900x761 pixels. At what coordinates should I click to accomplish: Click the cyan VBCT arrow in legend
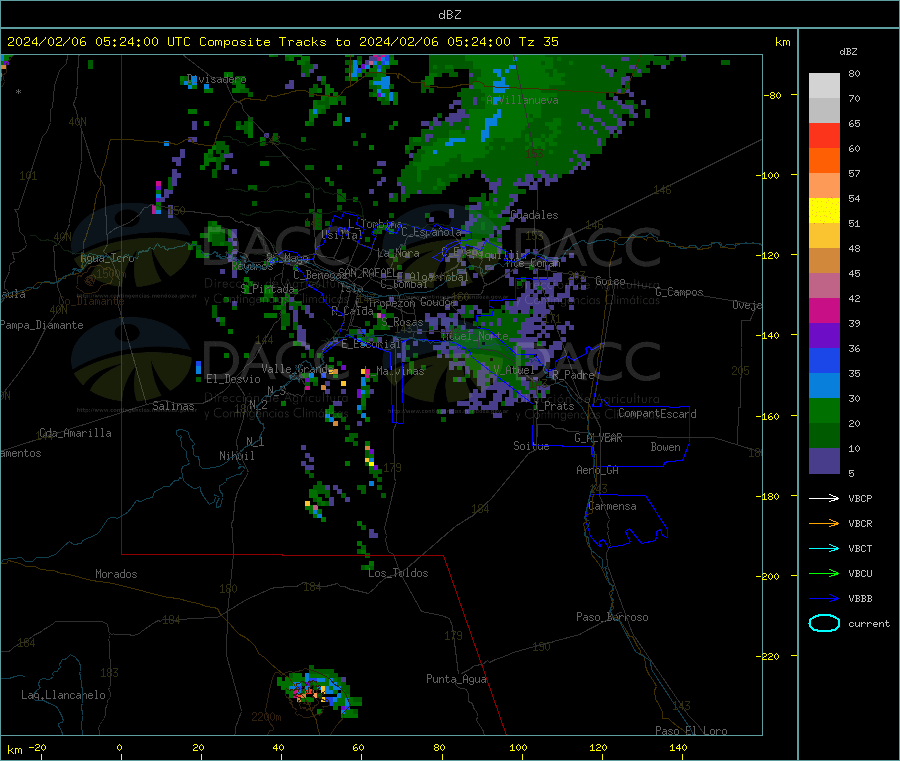824,549
